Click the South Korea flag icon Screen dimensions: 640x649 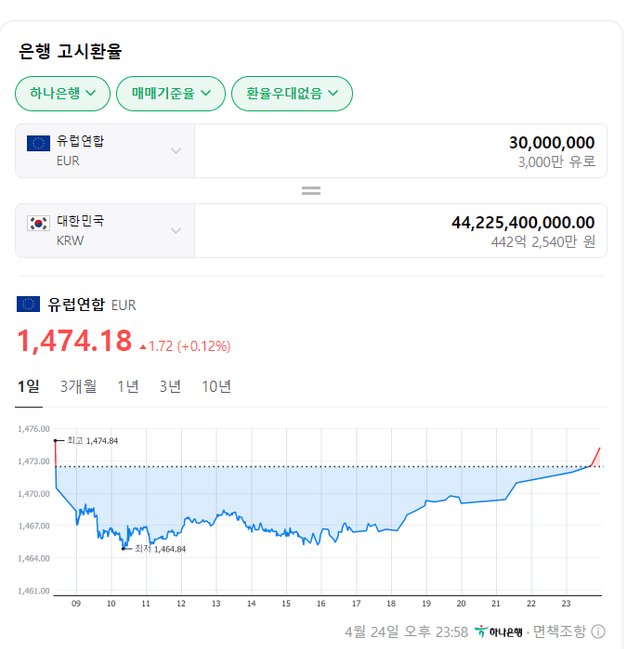coord(39,223)
